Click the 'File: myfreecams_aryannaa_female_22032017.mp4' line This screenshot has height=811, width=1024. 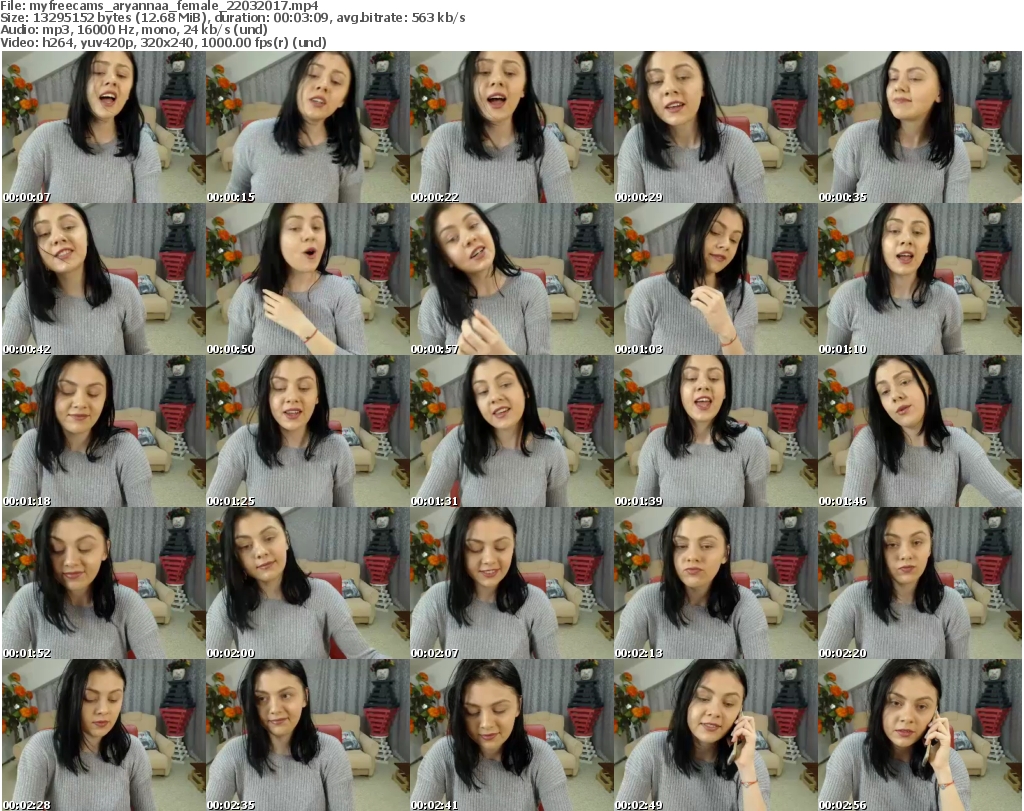click(x=159, y=6)
